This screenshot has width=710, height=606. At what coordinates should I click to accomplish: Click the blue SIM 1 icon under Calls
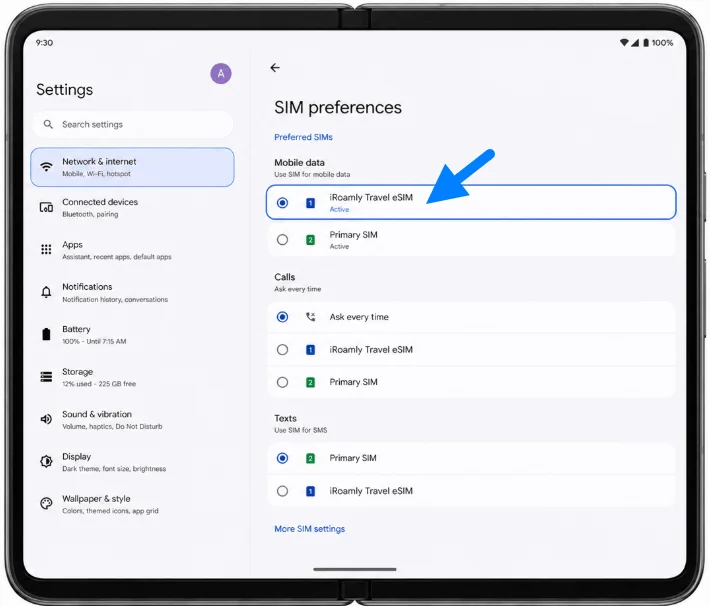click(x=310, y=350)
